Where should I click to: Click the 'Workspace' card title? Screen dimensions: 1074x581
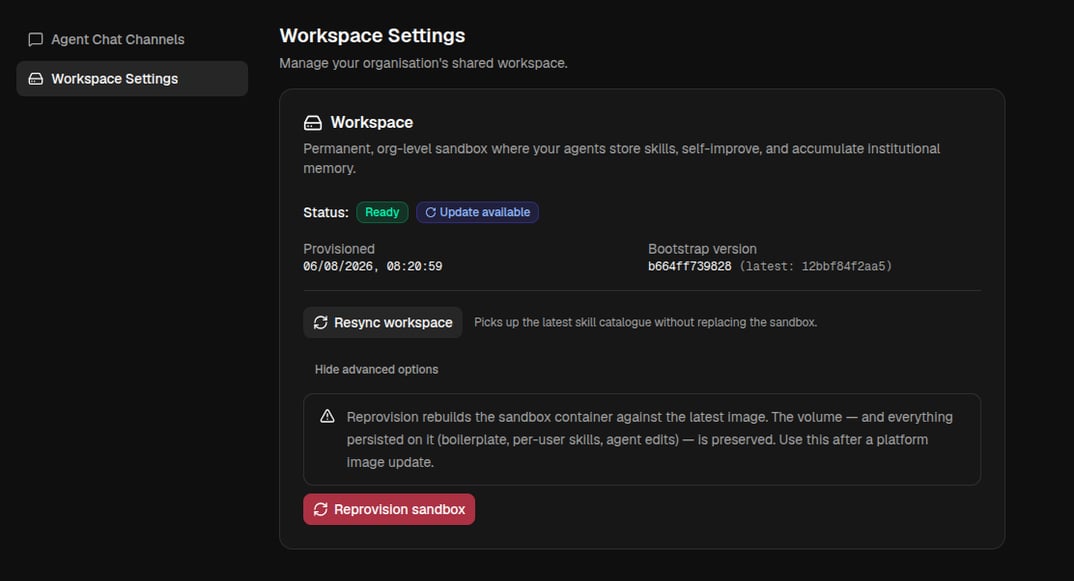(x=372, y=123)
